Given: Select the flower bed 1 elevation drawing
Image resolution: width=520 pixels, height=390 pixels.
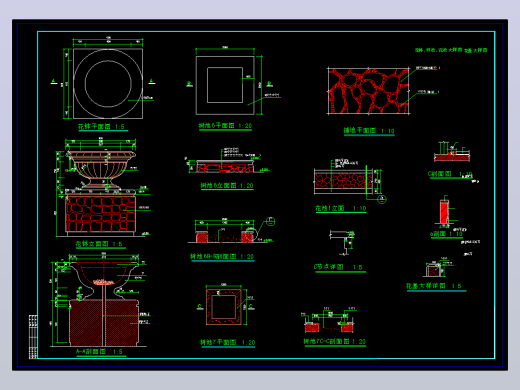Looking at the screenshot, I should pos(343,181).
